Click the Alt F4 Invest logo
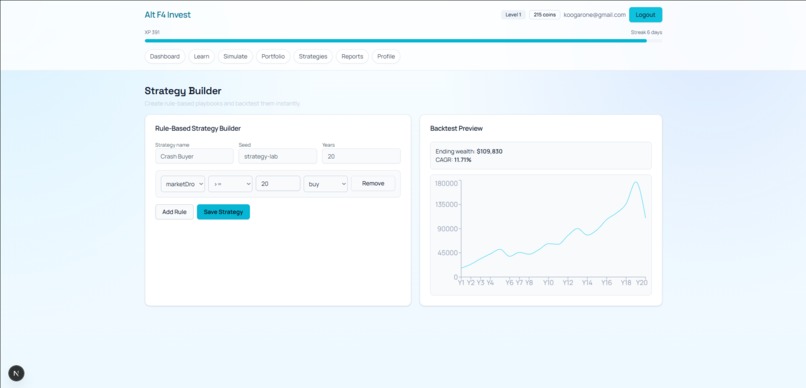This screenshot has height=388, width=806. 168,15
